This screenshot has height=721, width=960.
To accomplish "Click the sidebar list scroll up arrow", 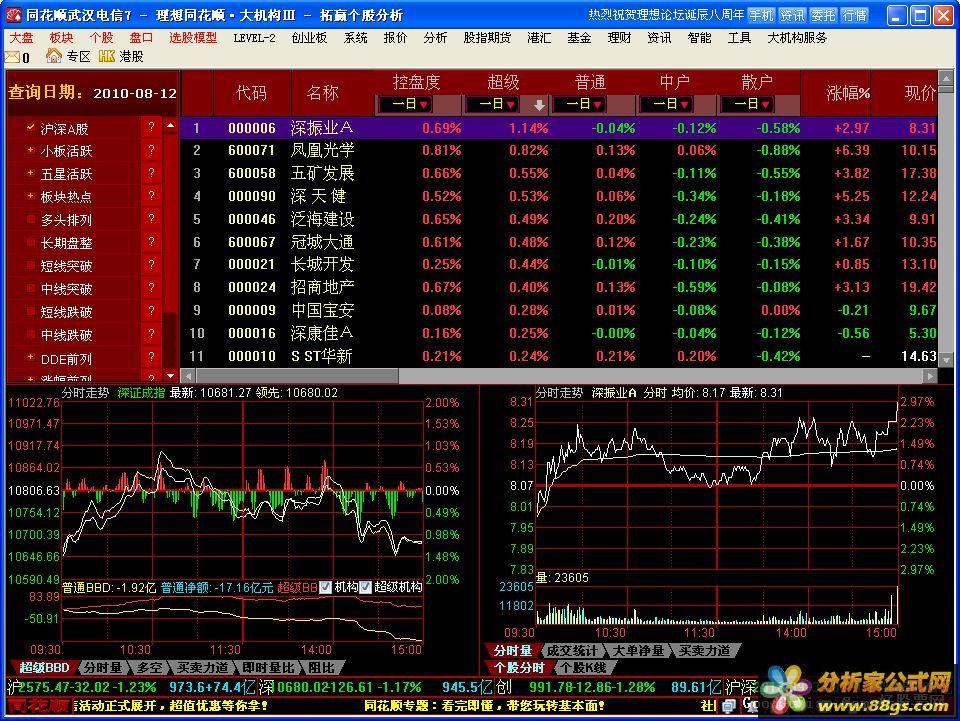I will (170, 125).
